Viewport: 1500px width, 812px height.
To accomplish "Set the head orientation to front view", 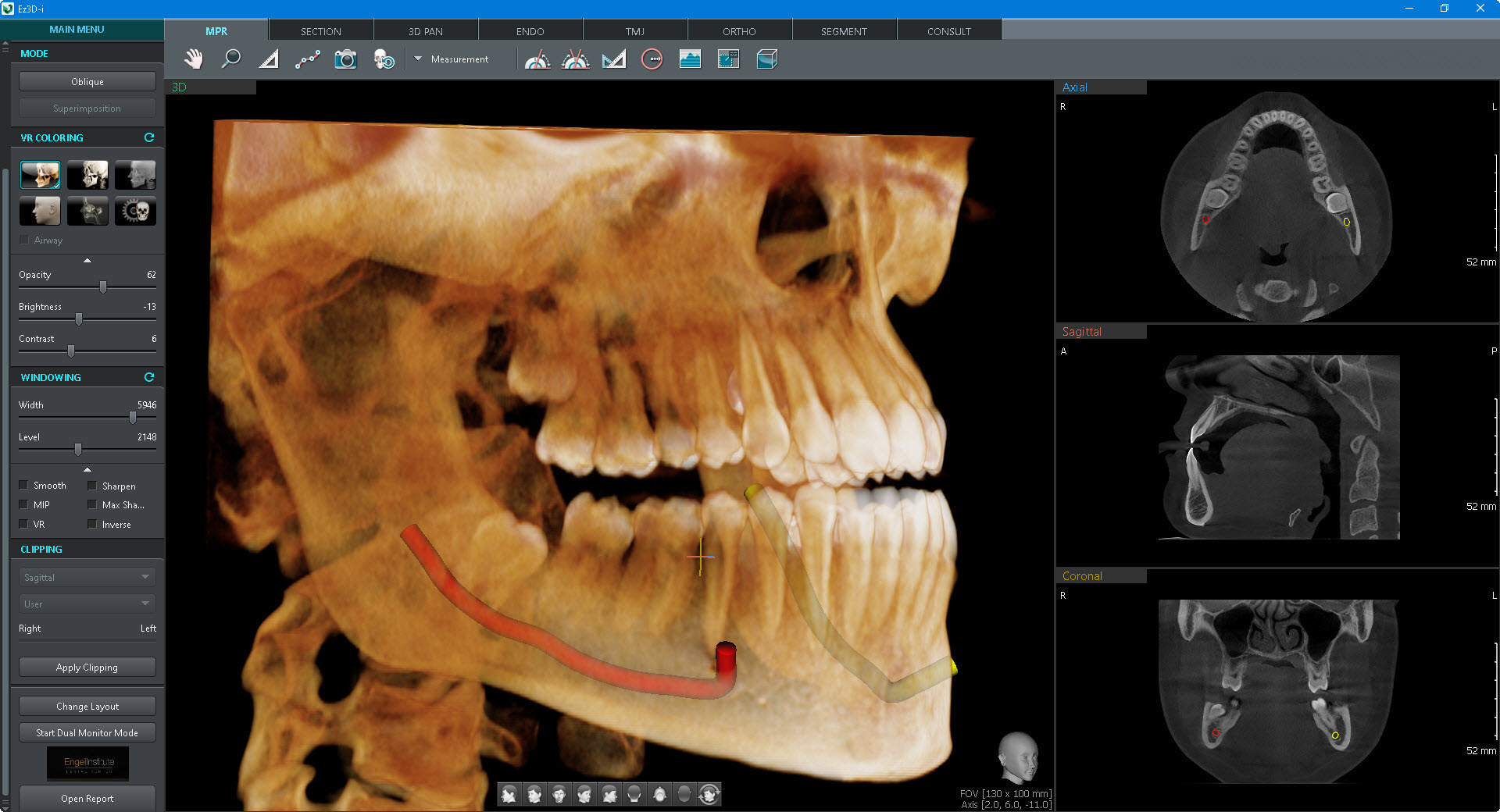I will click(559, 794).
